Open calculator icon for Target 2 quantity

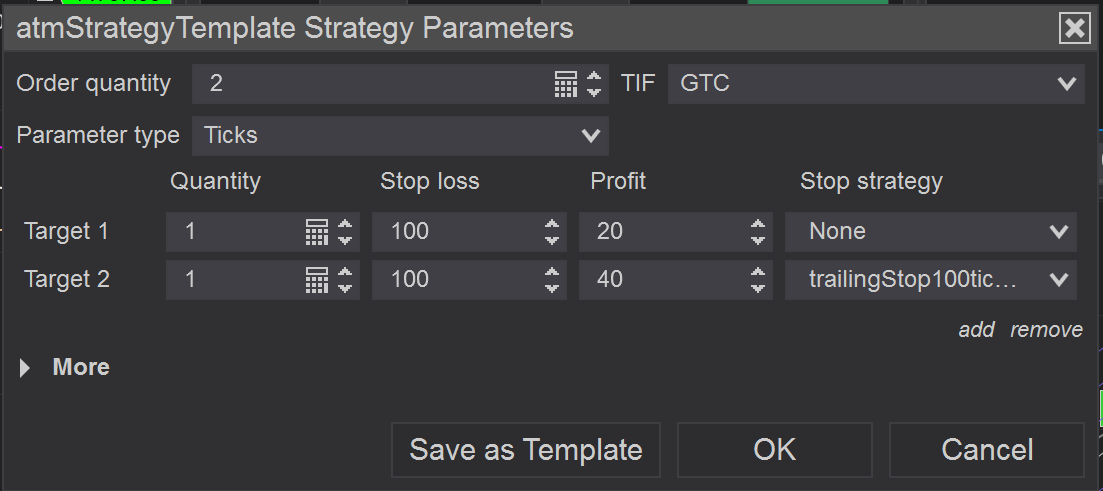click(x=316, y=280)
